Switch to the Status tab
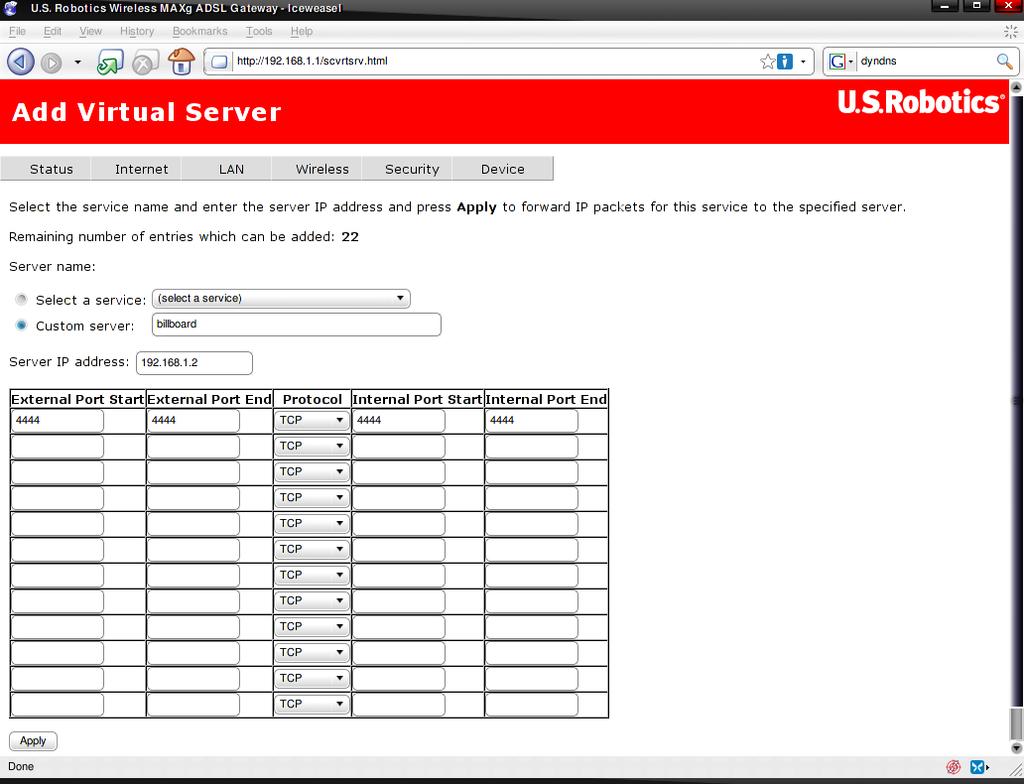This screenshot has width=1024, height=784. tap(46, 169)
